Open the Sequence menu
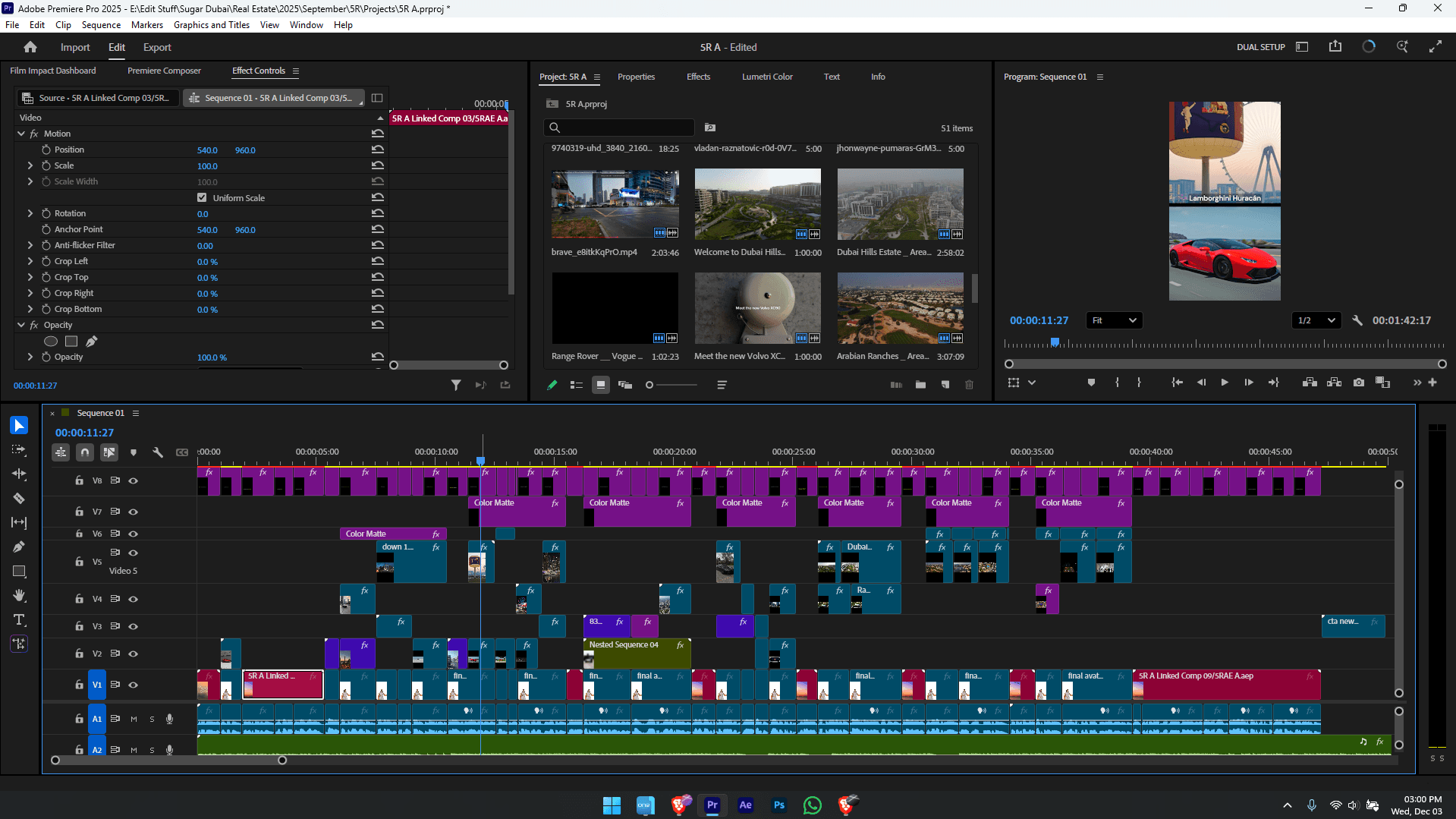 pos(101,25)
